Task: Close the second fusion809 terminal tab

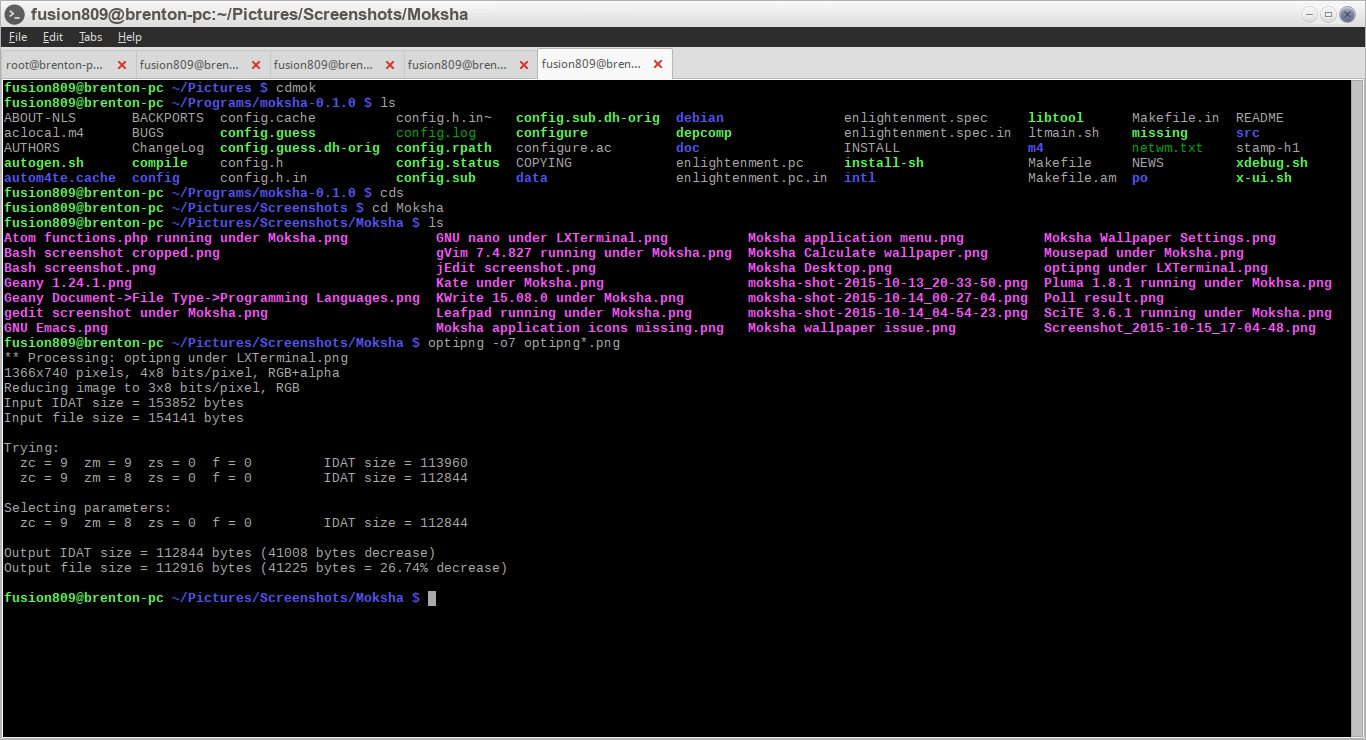Action: (389, 63)
